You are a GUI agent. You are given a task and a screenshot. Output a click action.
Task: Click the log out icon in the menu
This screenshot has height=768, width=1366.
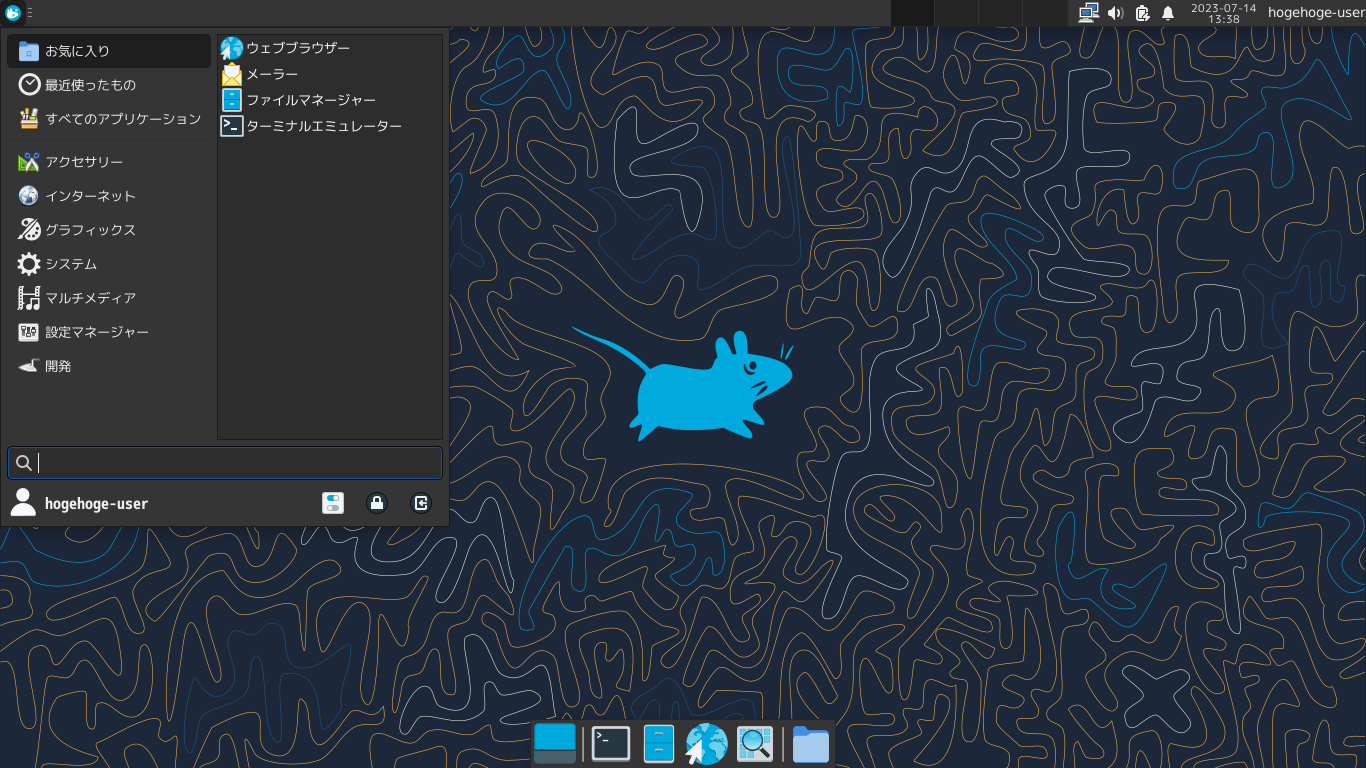421,503
